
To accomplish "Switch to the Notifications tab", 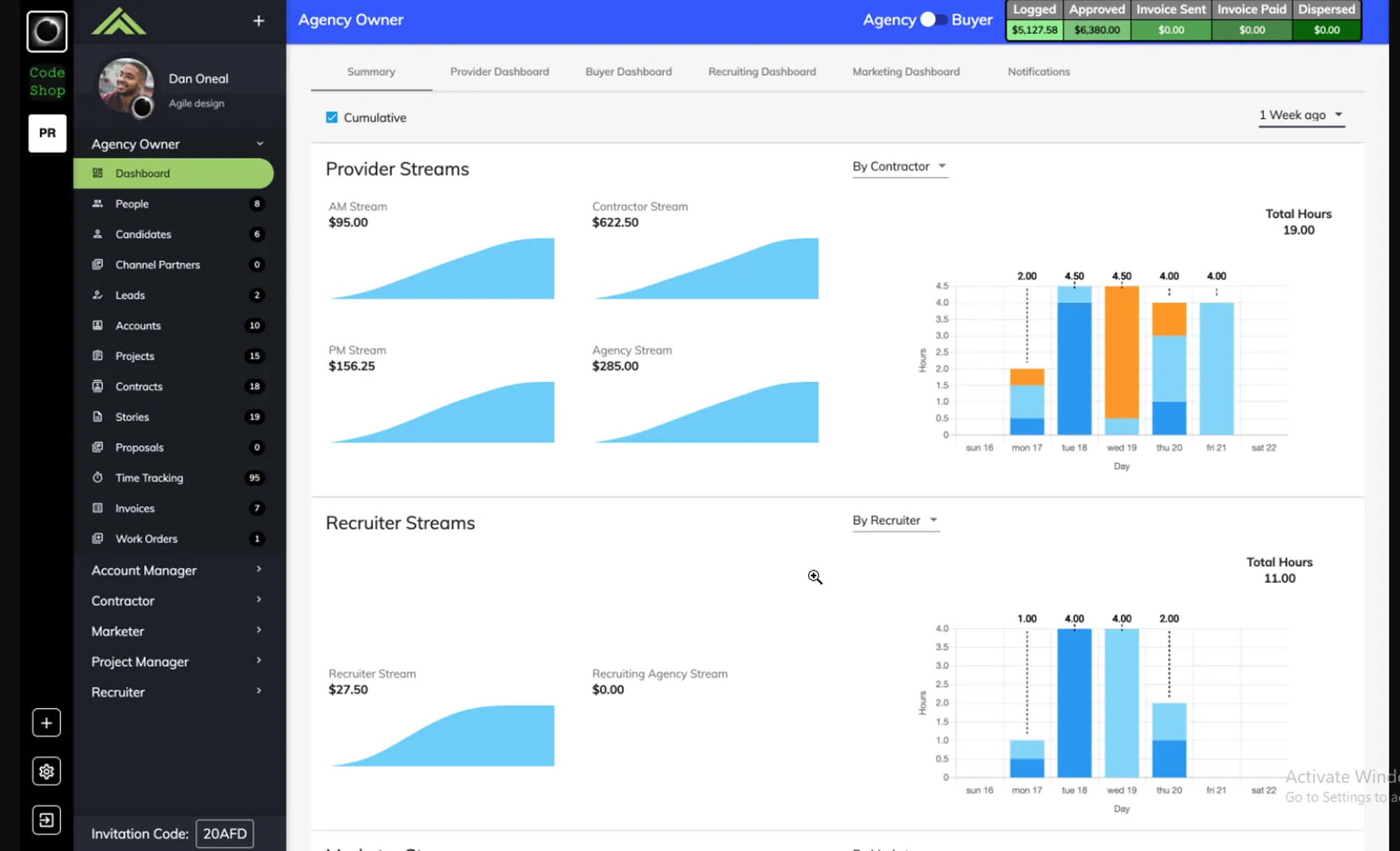I will (x=1039, y=72).
